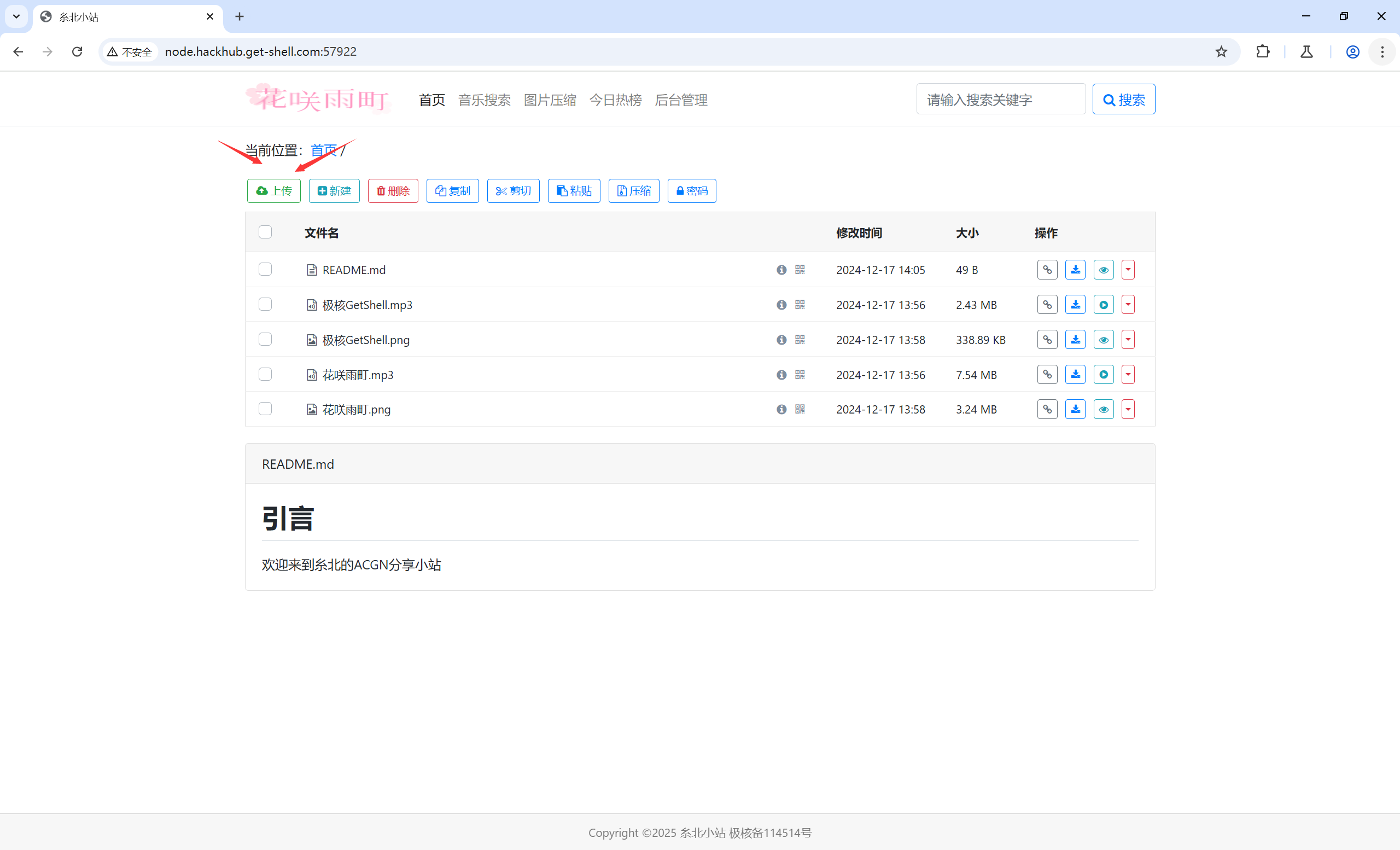Screen dimensions: 1400x850
Task: Follow the 首页 breadcrumb link
Action: point(324,150)
